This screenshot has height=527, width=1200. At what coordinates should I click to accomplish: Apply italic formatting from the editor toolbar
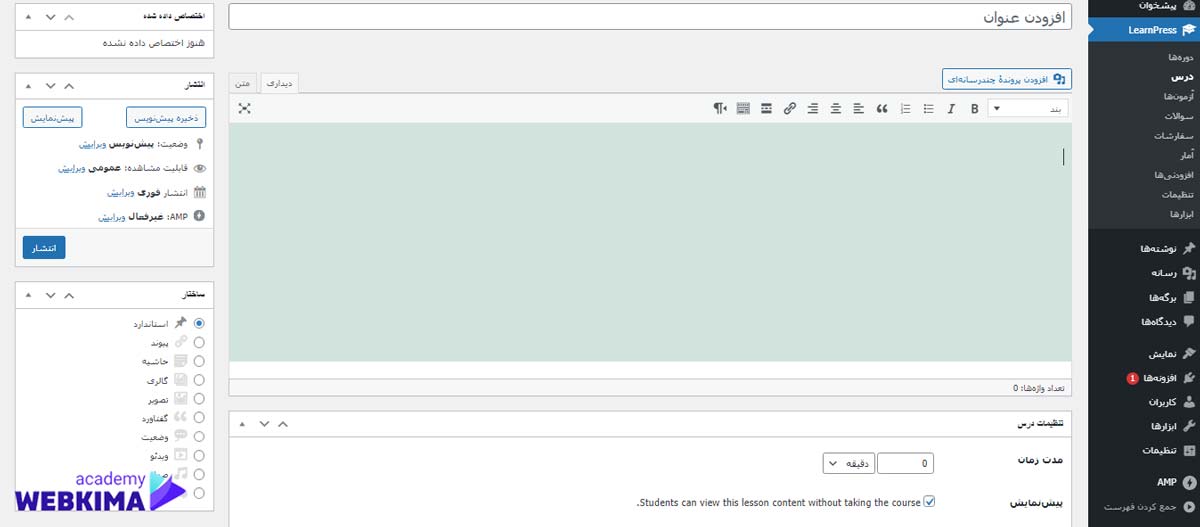tap(951, 108)
